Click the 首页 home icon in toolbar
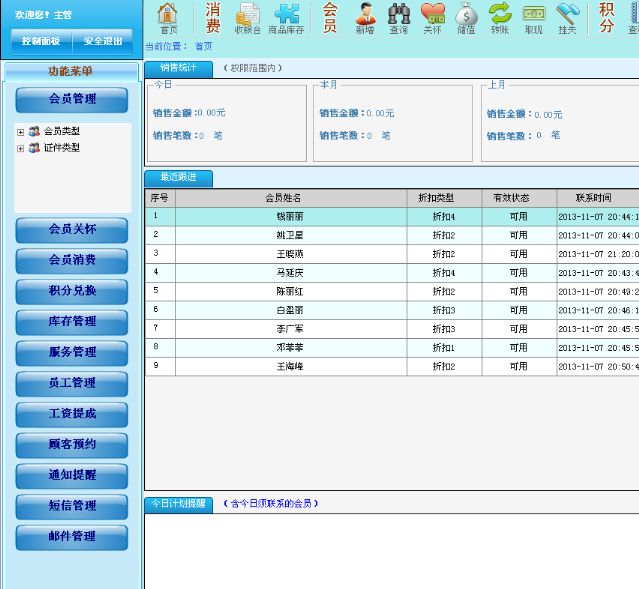This screenshot has height=589, width=639. coord(168,17)
